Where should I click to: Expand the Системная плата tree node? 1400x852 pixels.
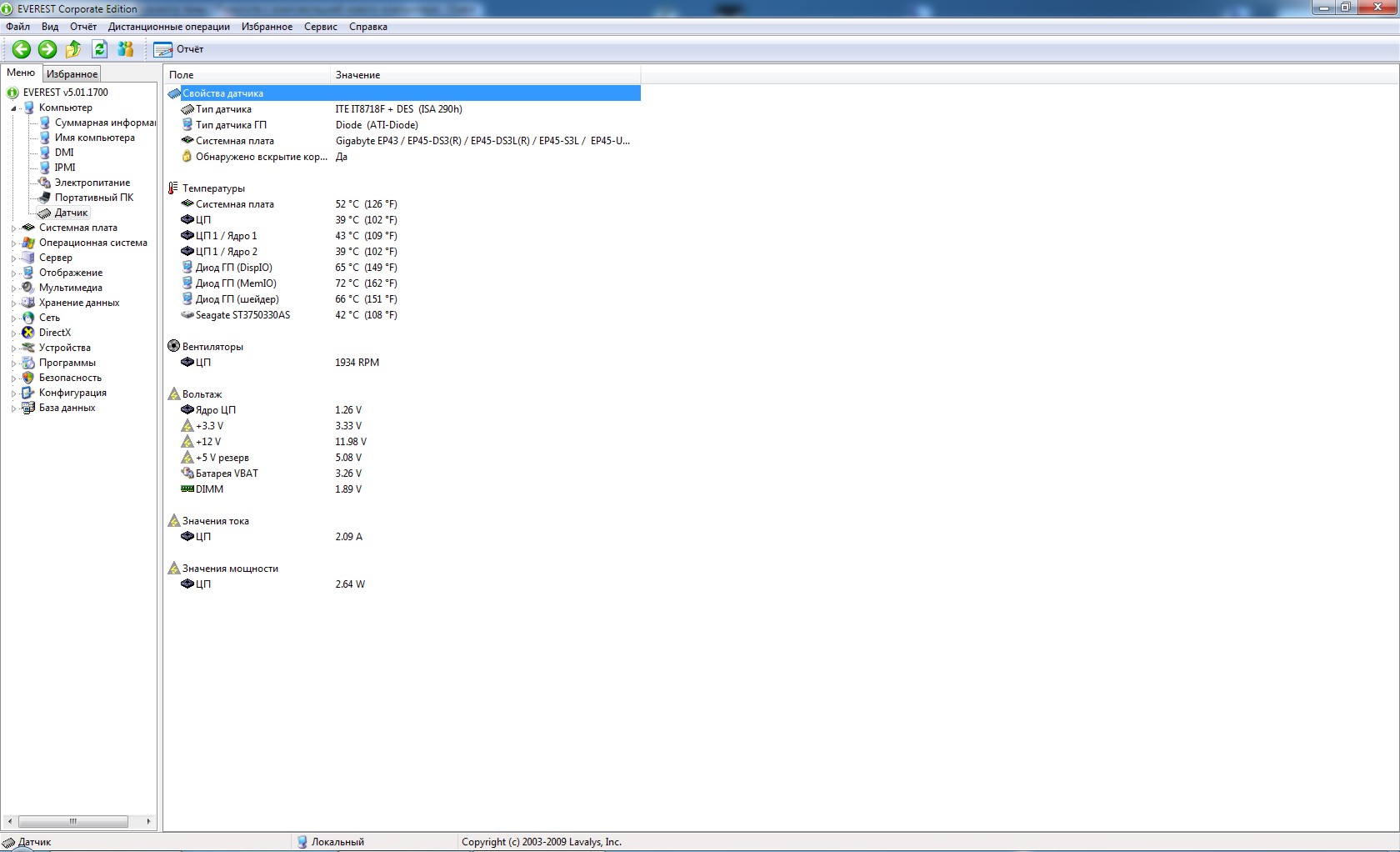(x=13, y=228)
